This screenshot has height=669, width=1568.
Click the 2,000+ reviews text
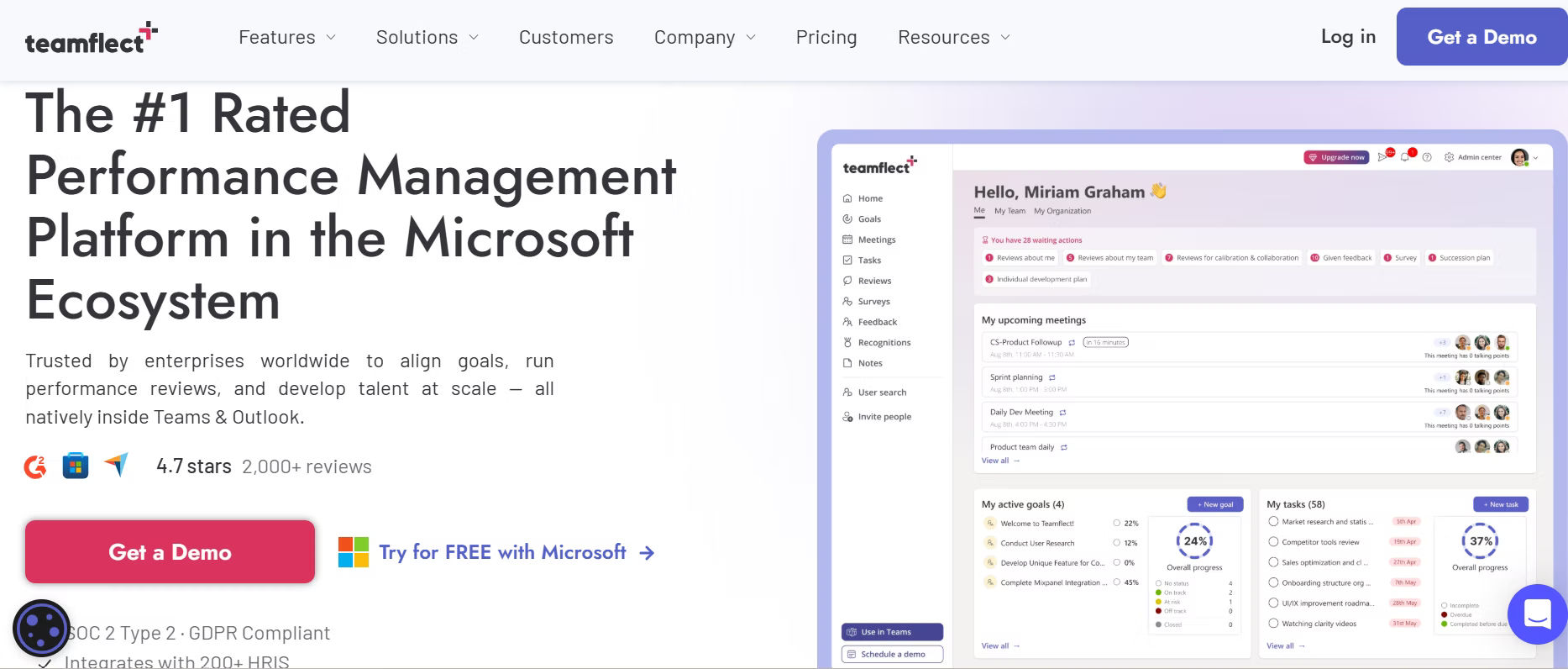click(x=307, y=466)
